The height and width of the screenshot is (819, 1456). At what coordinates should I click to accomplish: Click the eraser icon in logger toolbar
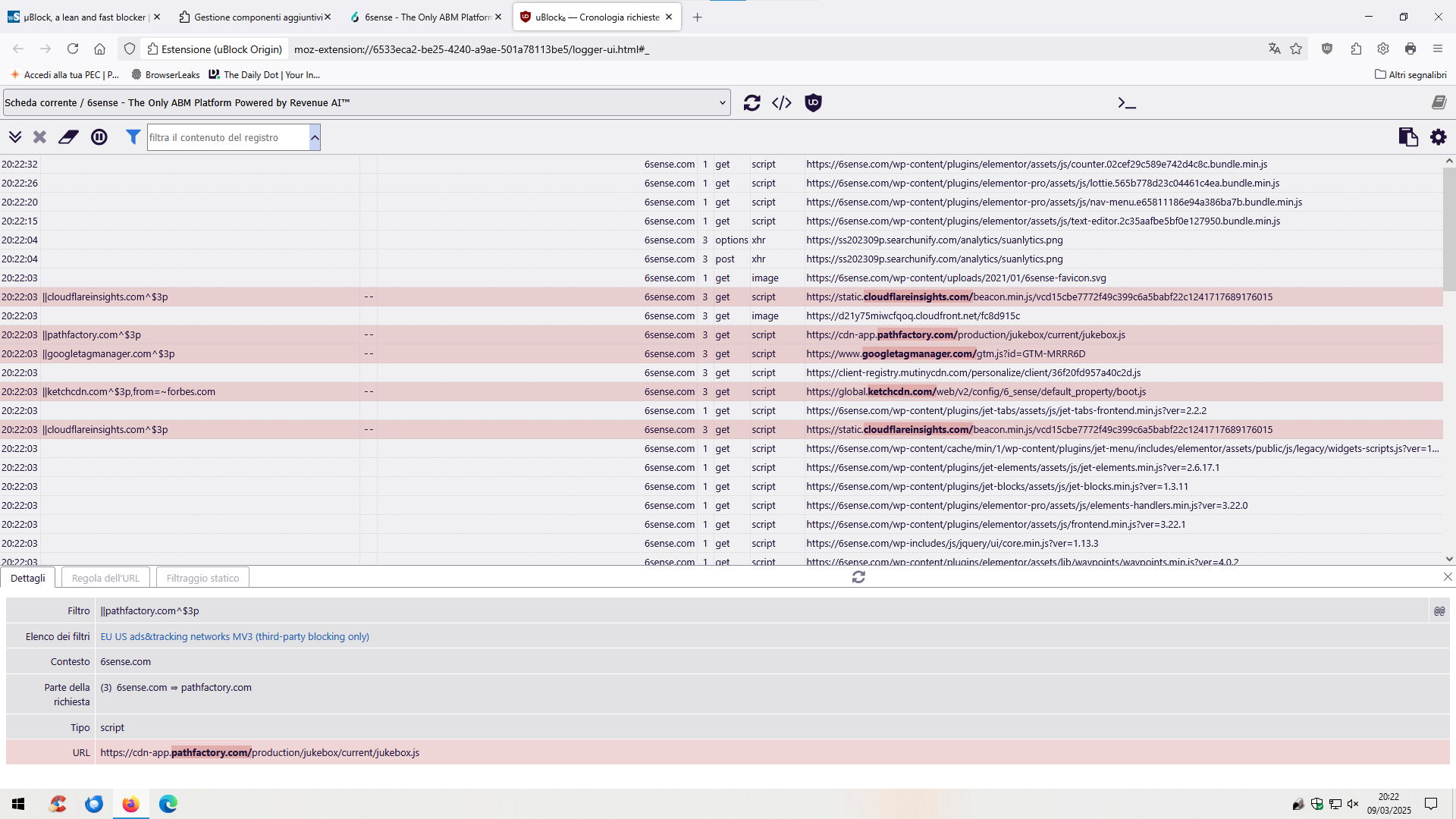point(68,137)
